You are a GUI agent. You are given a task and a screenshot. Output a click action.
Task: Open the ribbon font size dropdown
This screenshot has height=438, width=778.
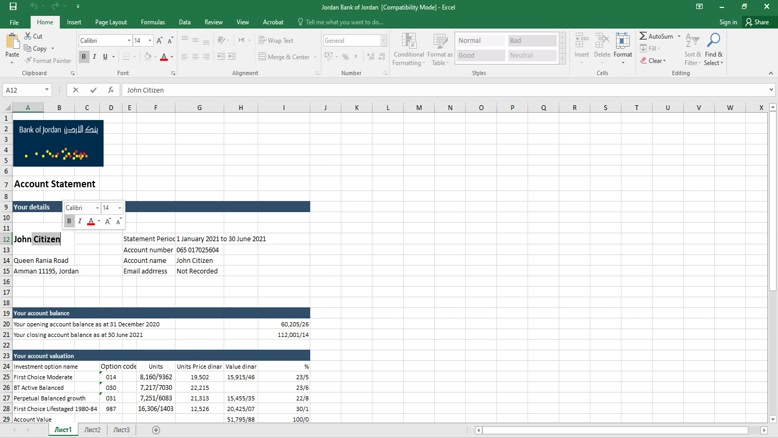pyautogui.click(x=150, y=41)
